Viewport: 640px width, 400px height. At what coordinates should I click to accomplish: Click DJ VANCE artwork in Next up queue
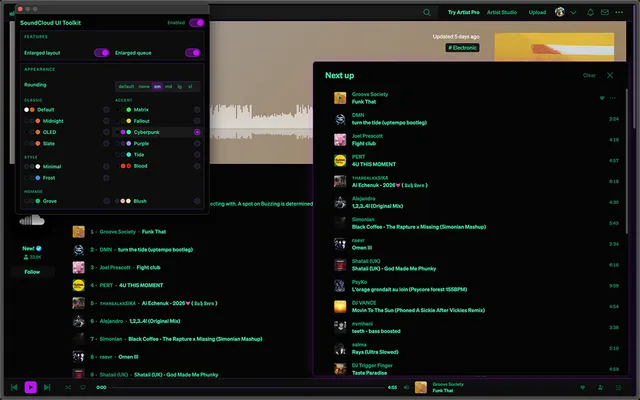(340, 306)
